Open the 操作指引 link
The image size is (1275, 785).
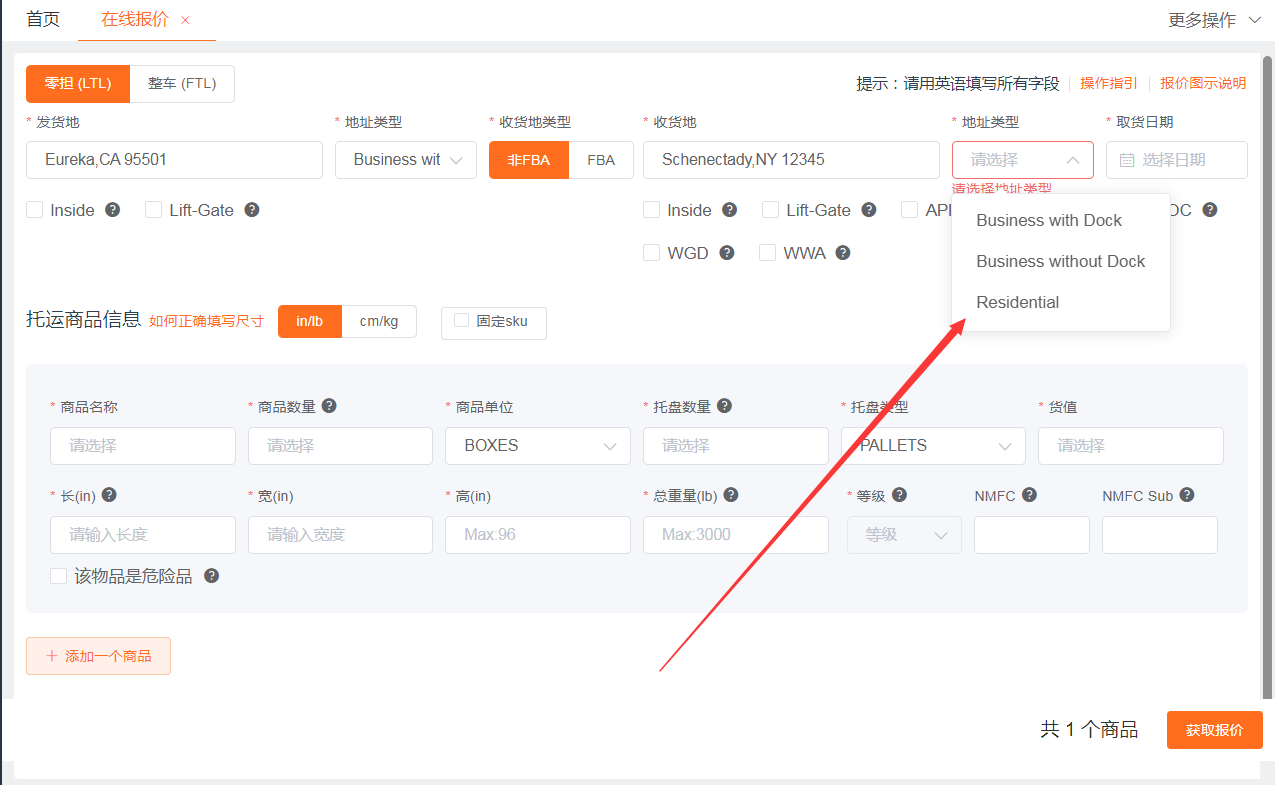pyautogui.click(x=1108, y=84)
